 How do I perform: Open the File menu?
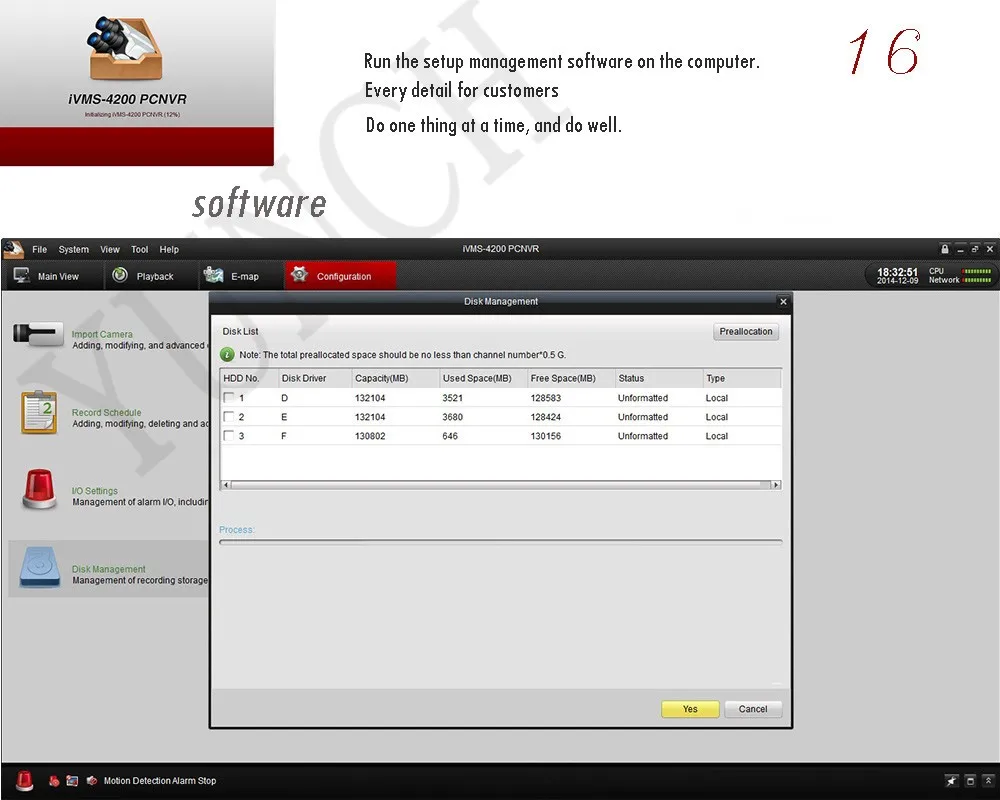[x=40, y=249]
